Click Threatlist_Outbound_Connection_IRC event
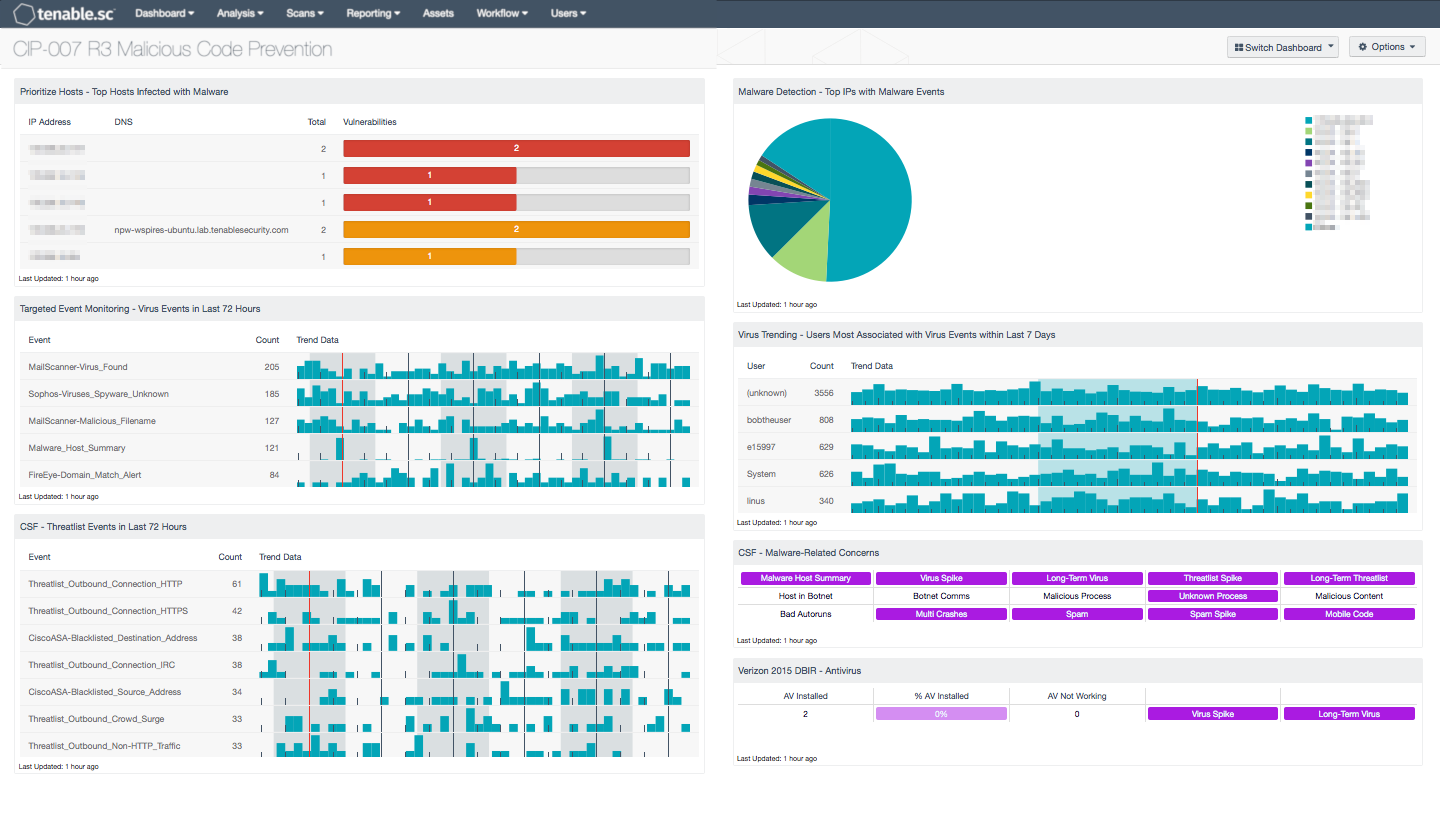 [103, 665]
